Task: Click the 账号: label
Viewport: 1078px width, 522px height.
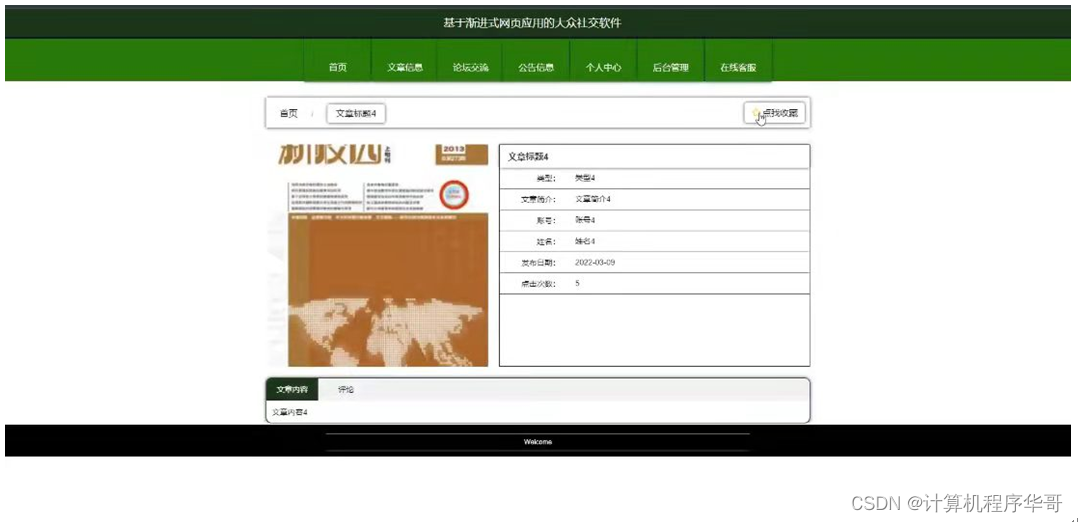Action: click(547, 220)
